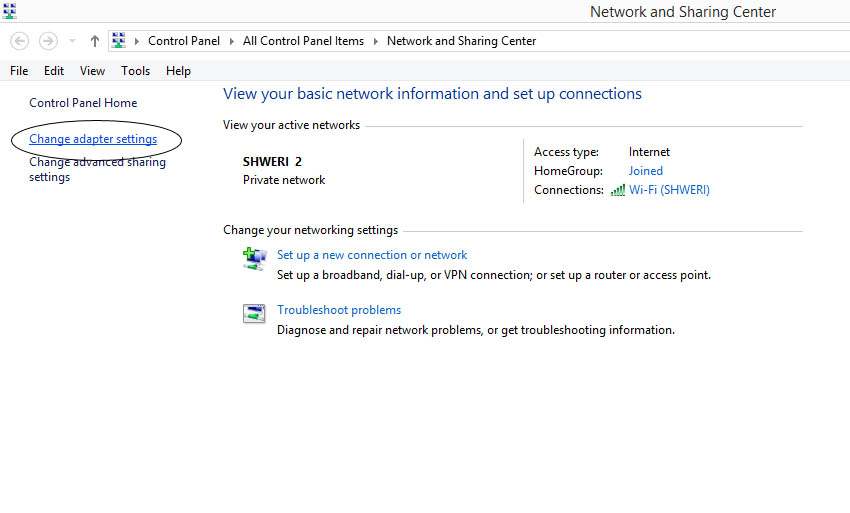Go up one level with up arrow
This screenshot has width=850, height=513.
(94, 41)
